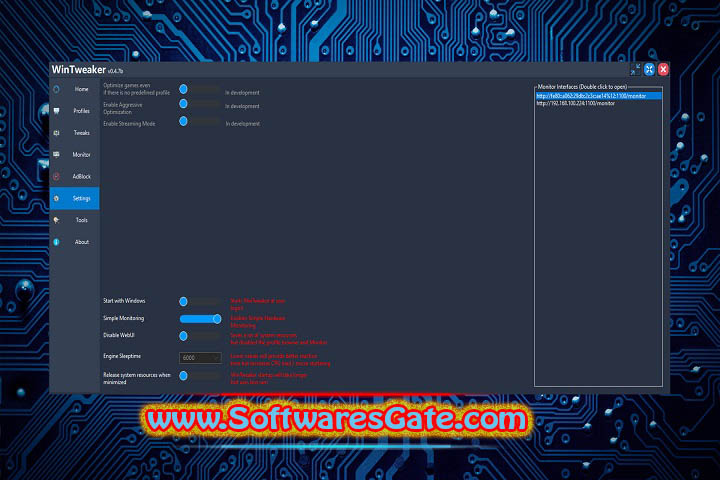Turn off the Simple Monitoring switch
The height and width of the screenshot is (480, 720).
[x=200, y=319]
